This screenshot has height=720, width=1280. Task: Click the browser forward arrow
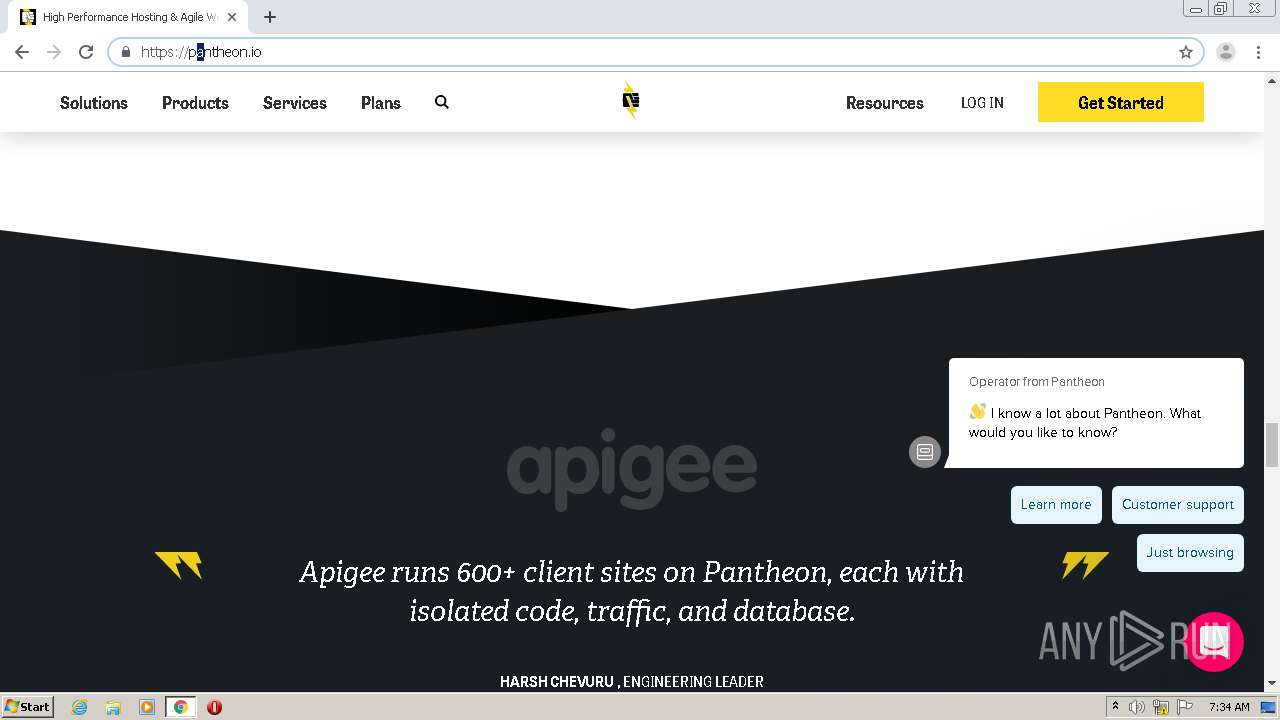tap(54, 52)
